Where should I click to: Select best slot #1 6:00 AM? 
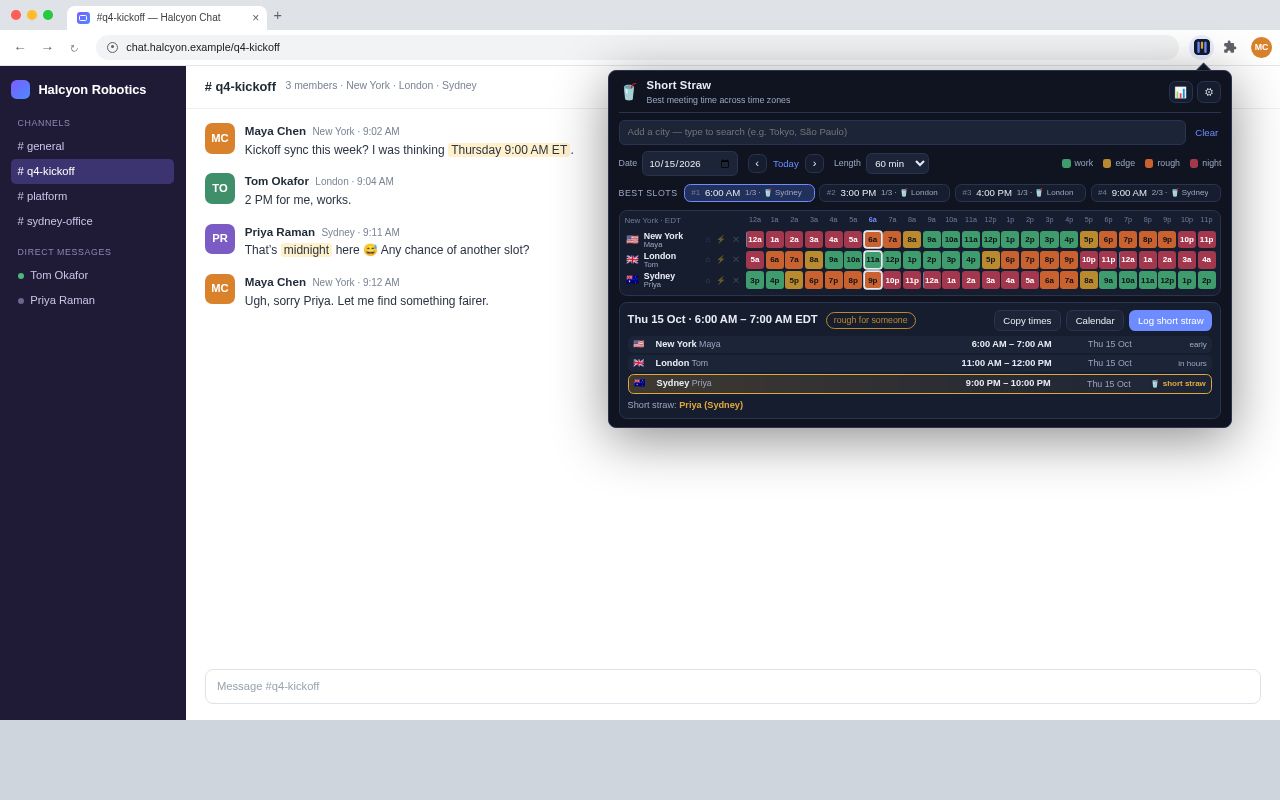749,193
